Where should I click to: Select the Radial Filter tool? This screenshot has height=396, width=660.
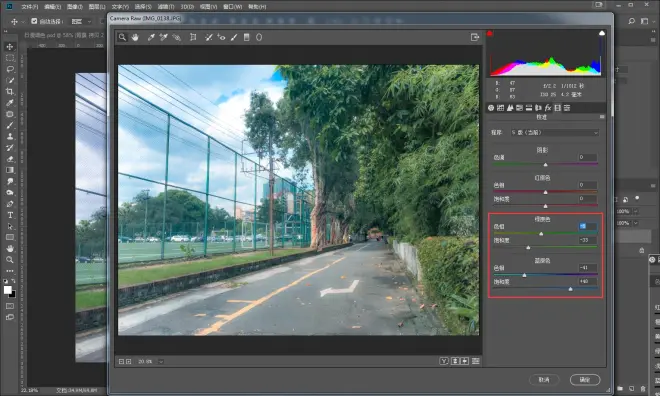(x=259, y=37)
